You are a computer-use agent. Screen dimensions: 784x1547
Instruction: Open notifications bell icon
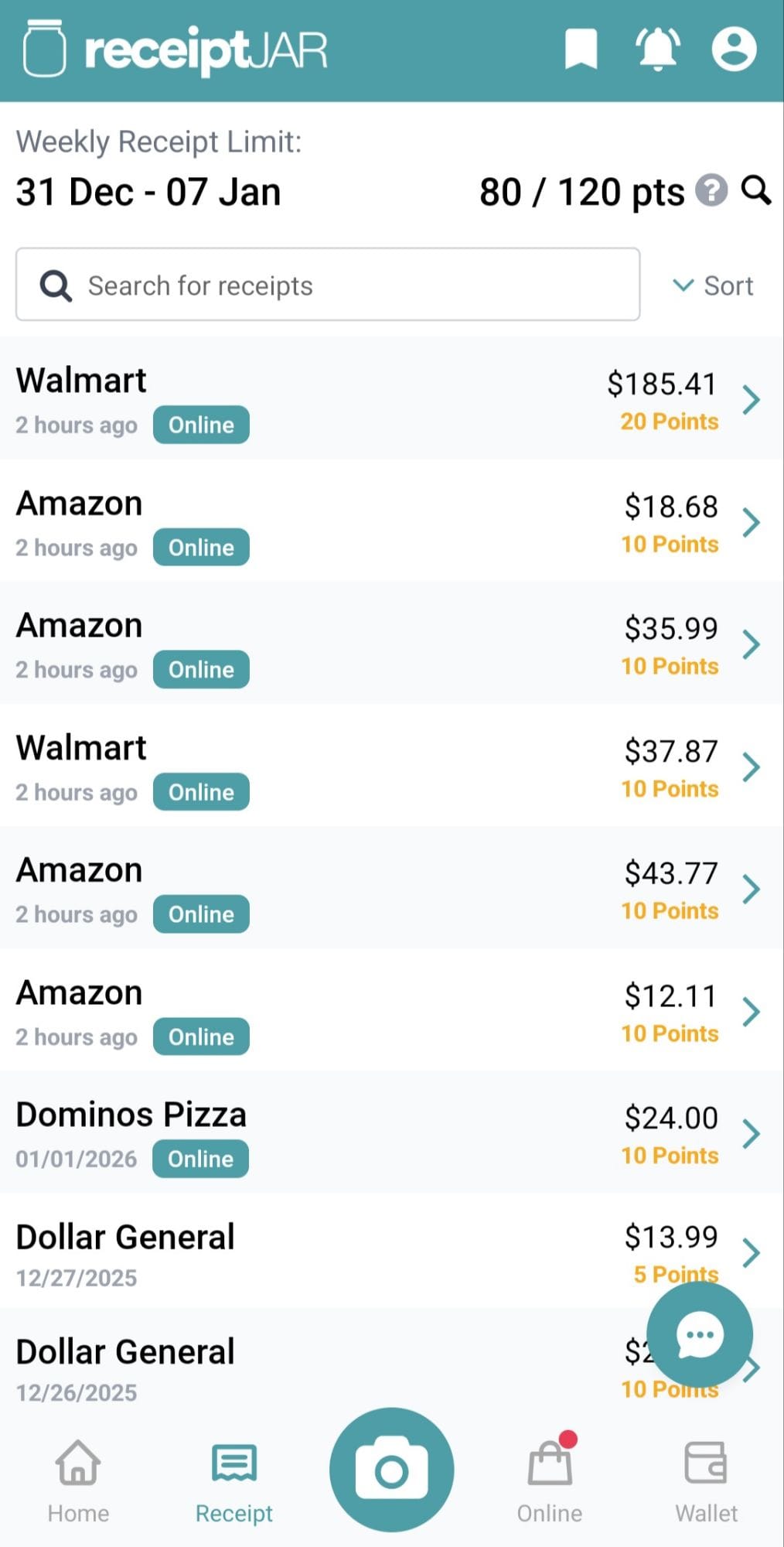tap(657, 49)
